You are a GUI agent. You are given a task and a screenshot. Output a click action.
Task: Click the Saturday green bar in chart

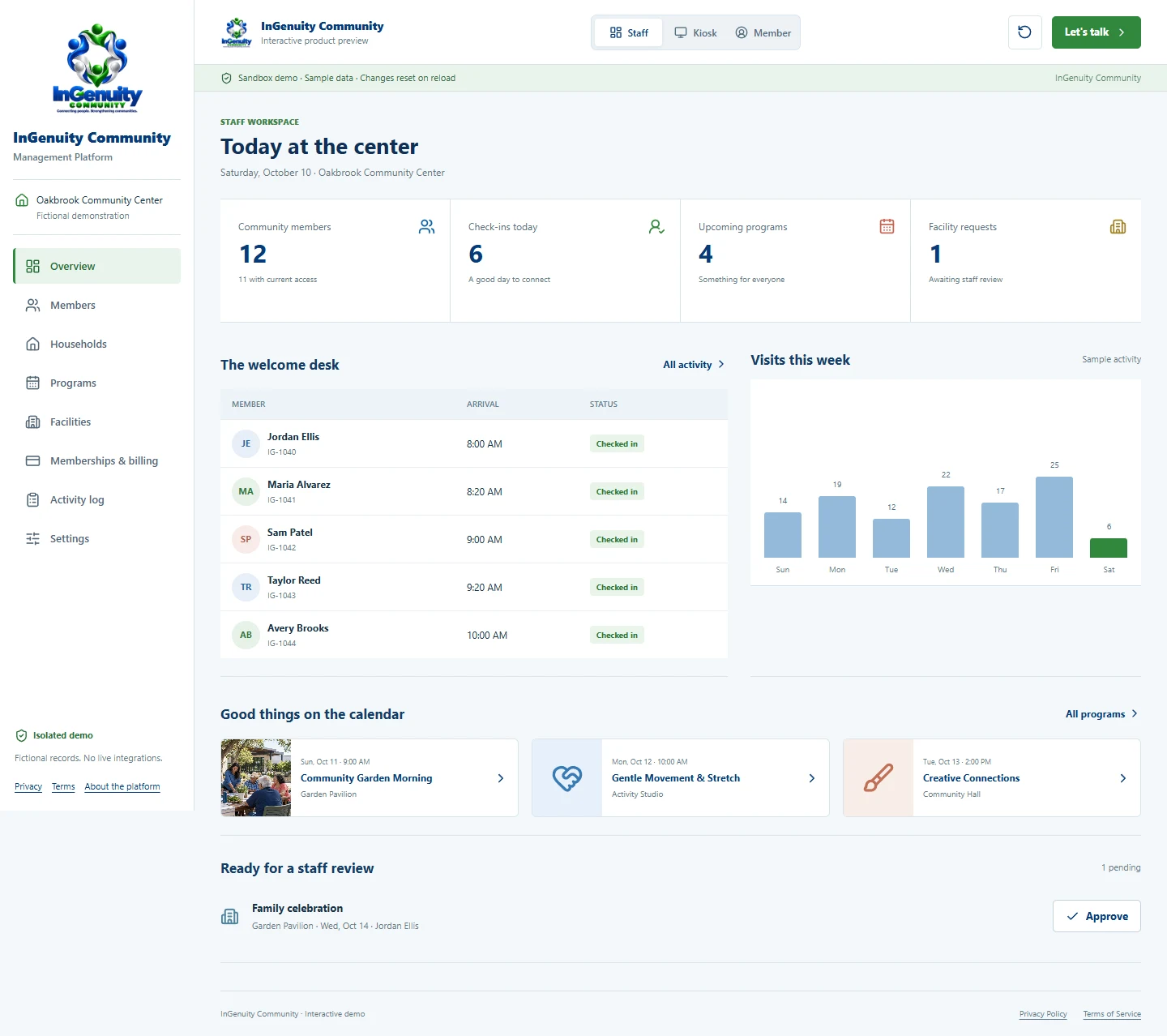pyautogui.click(x=1109, y=548)
